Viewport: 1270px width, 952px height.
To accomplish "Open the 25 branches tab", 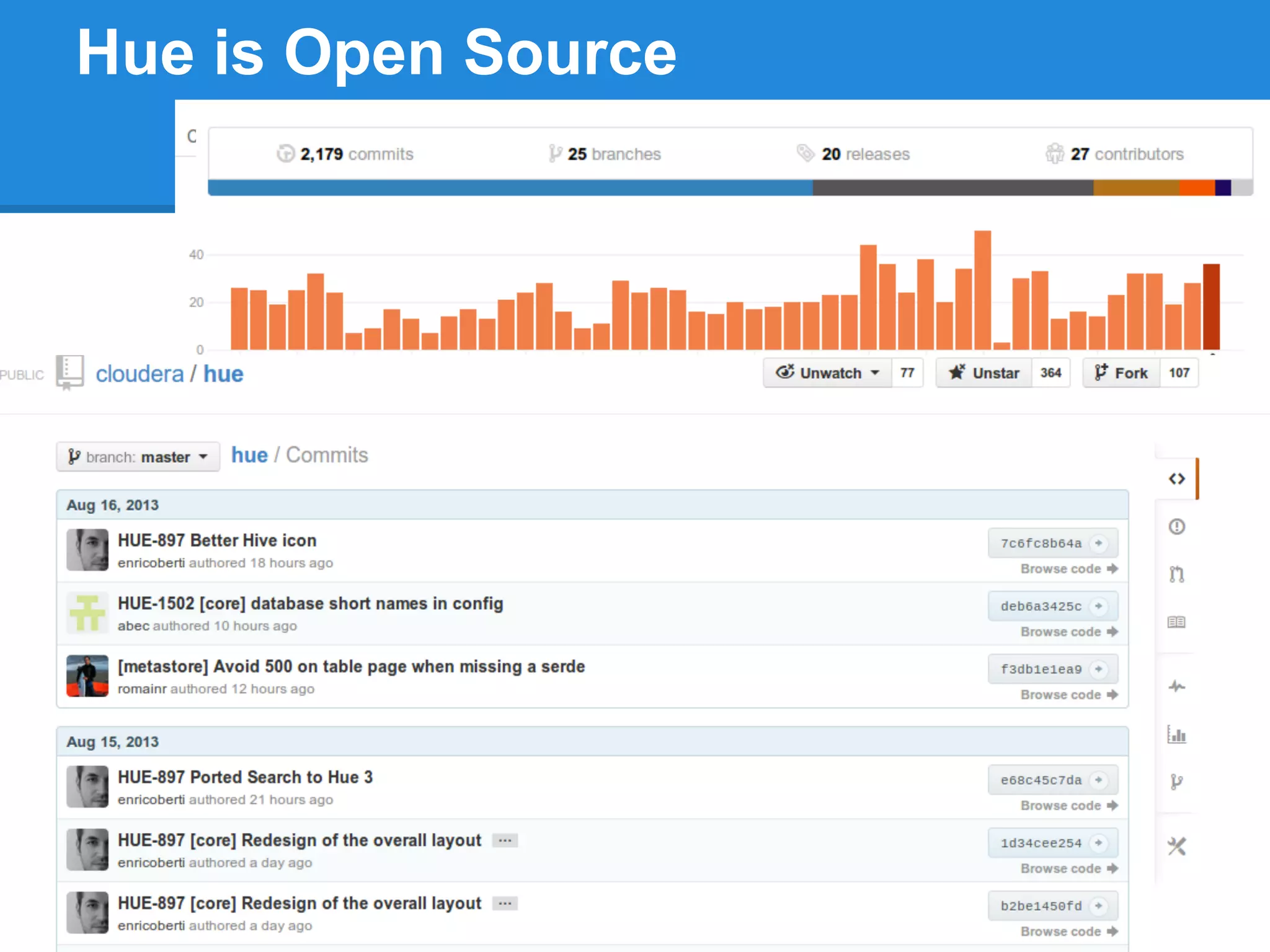I will [605, 154].
